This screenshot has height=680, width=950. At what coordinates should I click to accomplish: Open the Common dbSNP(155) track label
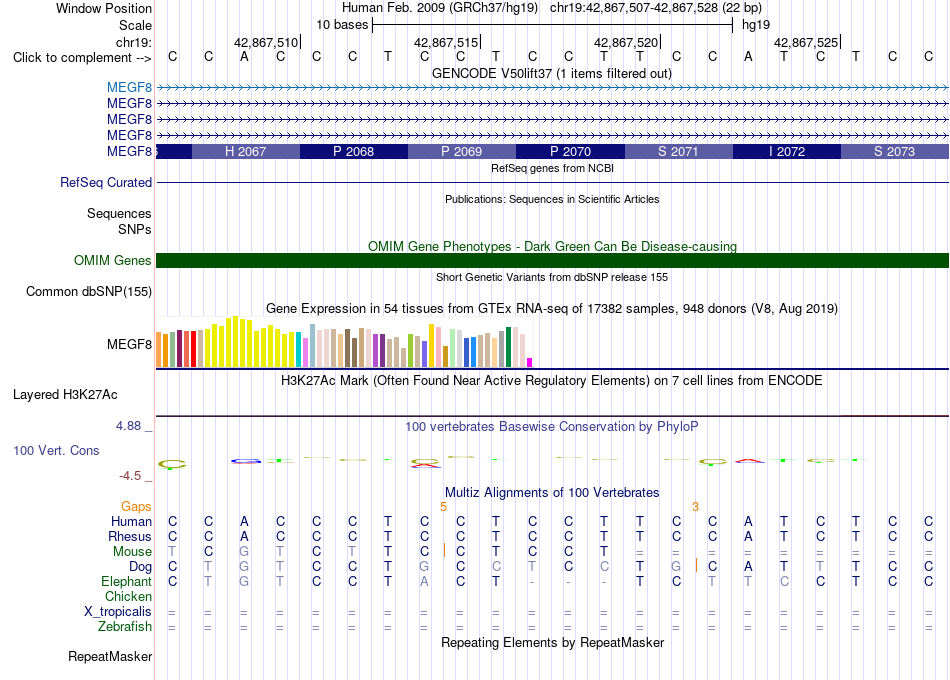click(x=89, y=292)
